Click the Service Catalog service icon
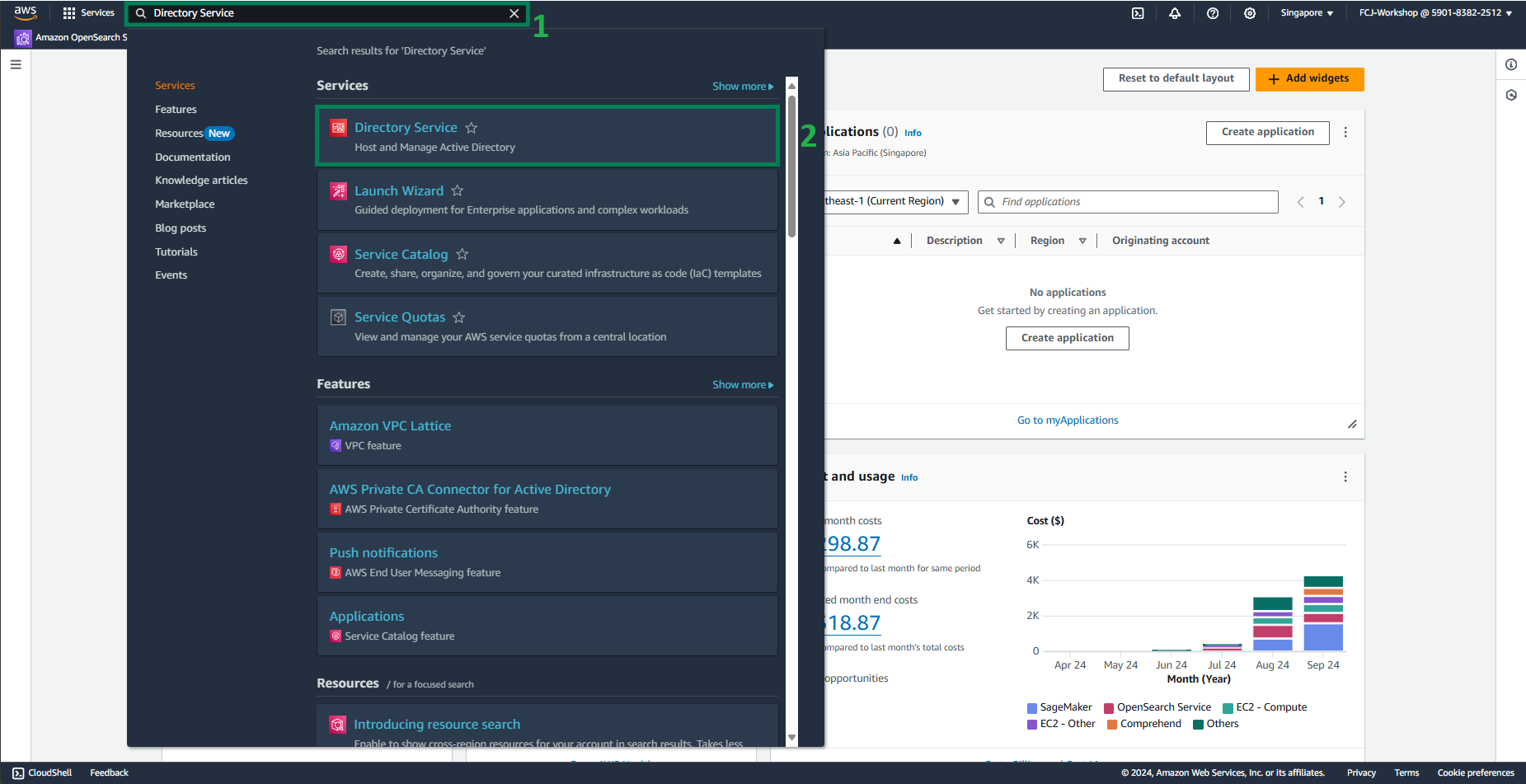The height and width of the screenshot is (784, 1526). pyautogui.click(x=338, y=254)
